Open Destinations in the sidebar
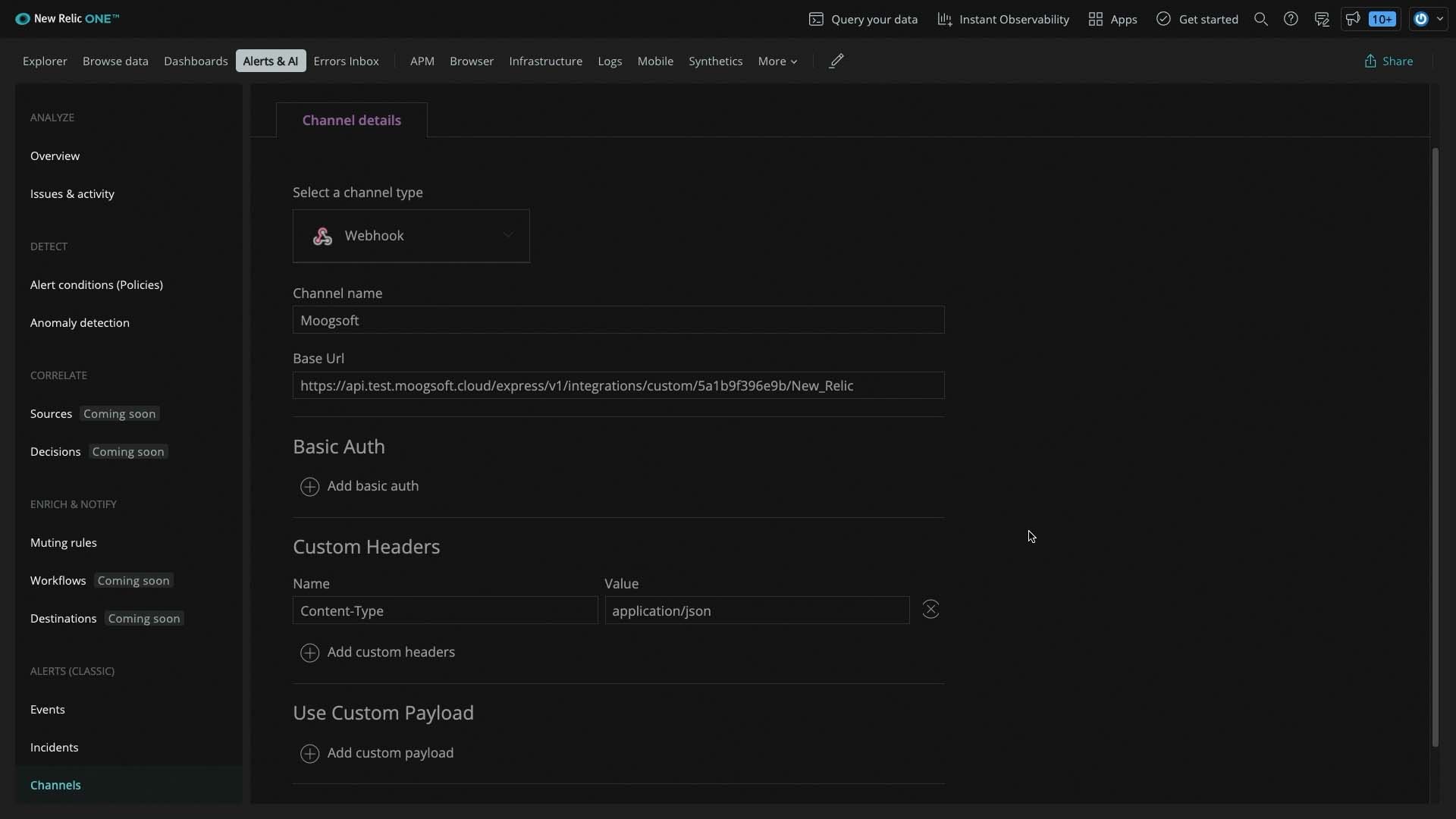 click(63, 618)
